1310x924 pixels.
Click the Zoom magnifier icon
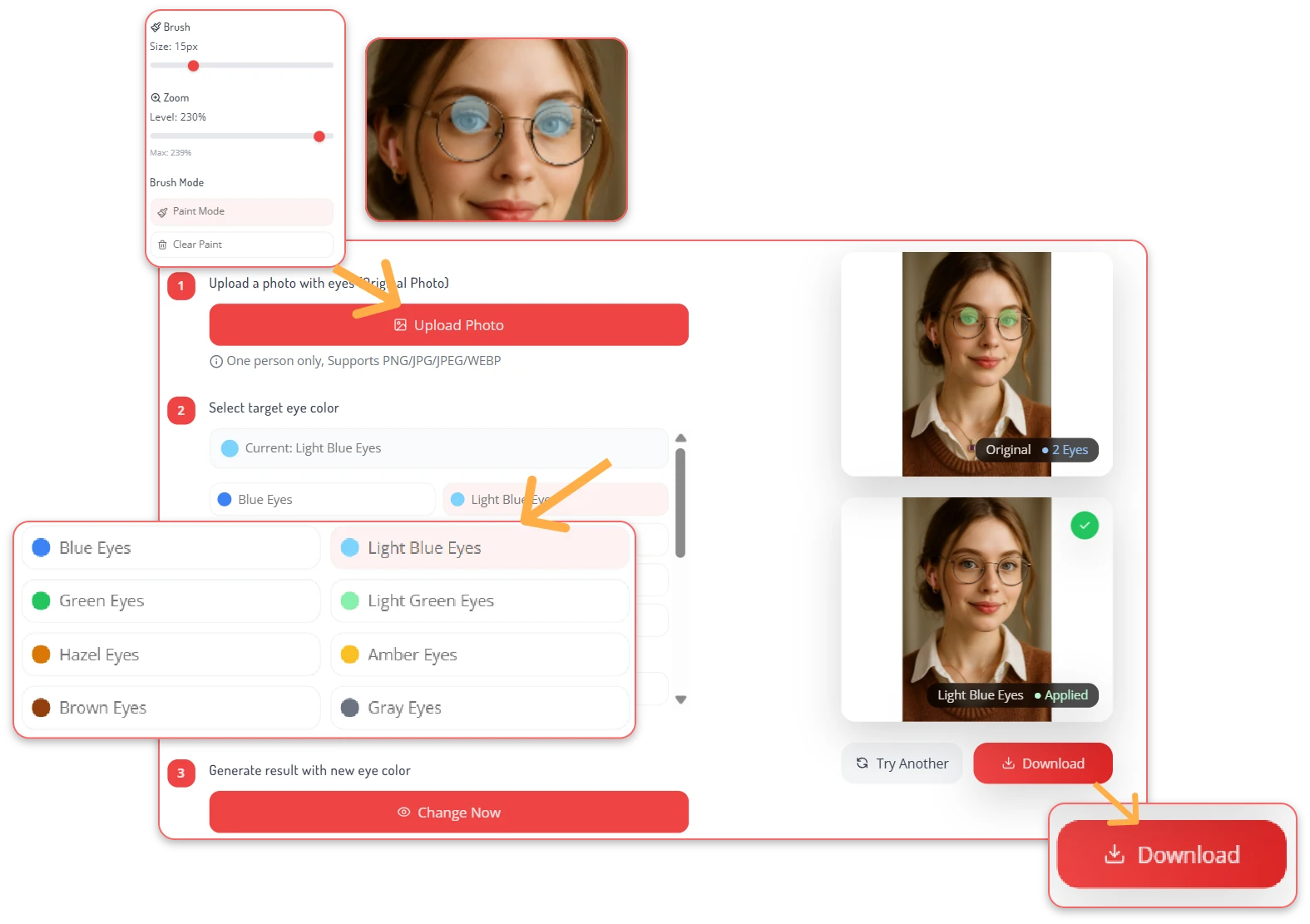point(156,98)
